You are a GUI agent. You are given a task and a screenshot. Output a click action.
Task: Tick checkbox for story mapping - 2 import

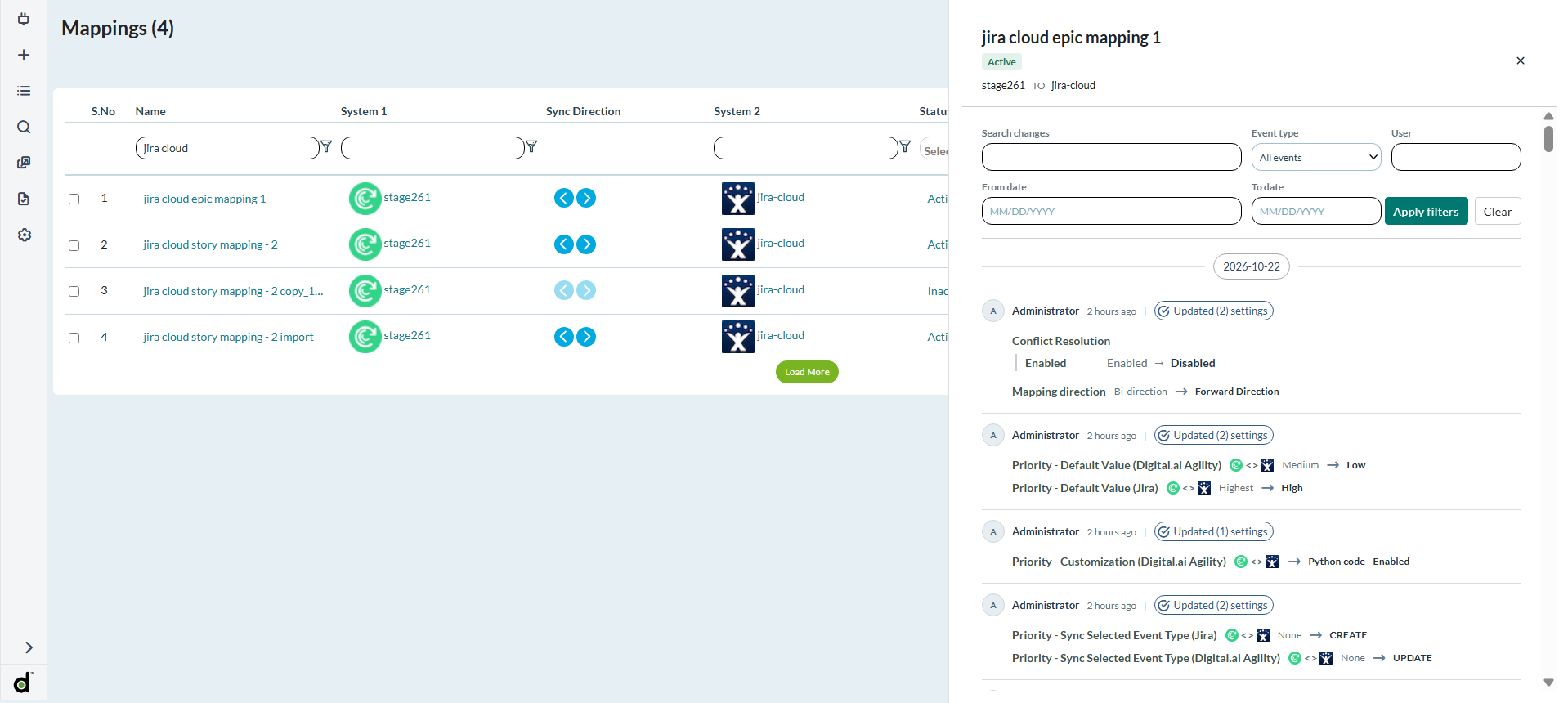[x=74, y=338]
